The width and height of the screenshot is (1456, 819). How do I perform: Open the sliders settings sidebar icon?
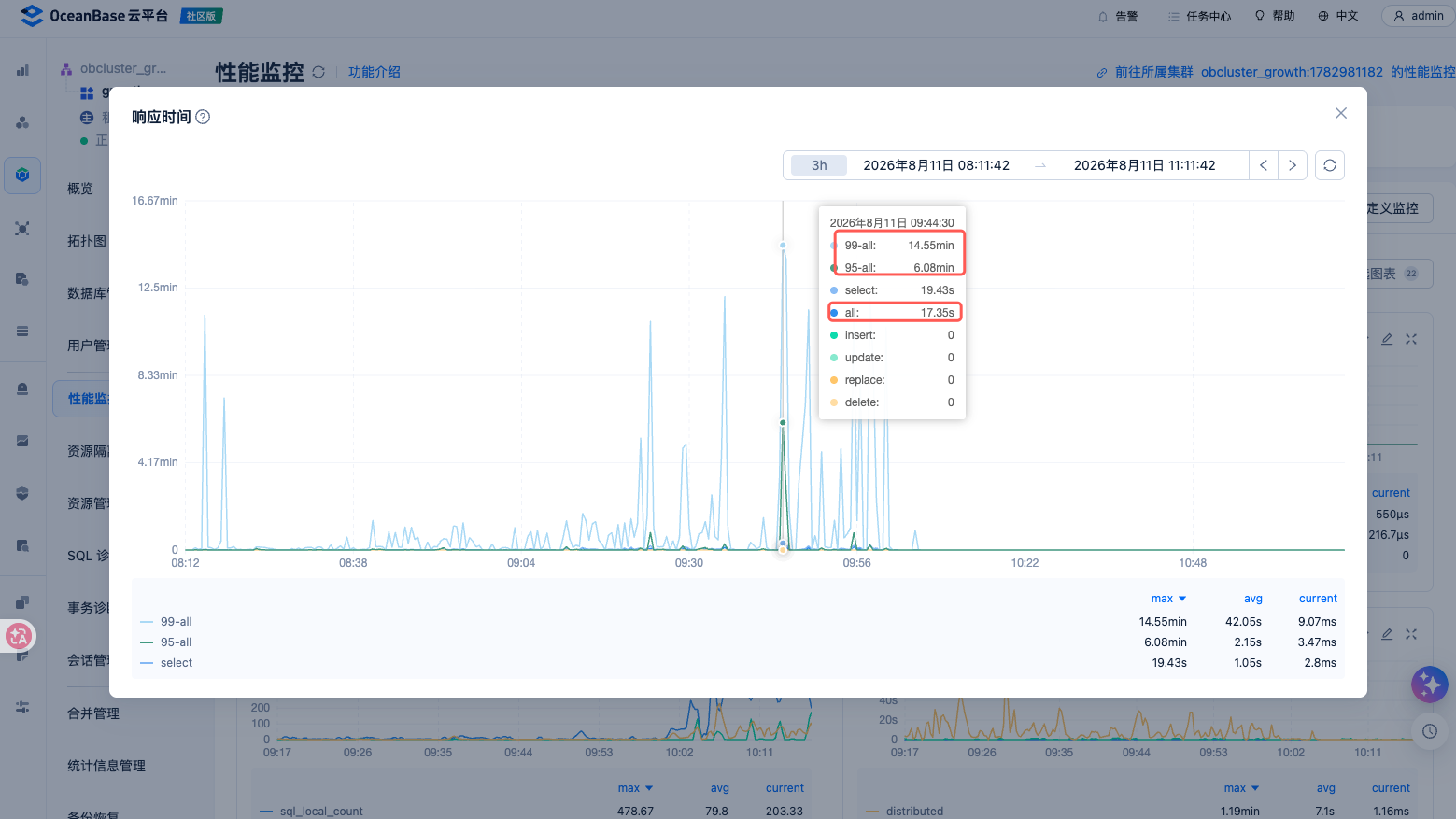click(22, 707)
